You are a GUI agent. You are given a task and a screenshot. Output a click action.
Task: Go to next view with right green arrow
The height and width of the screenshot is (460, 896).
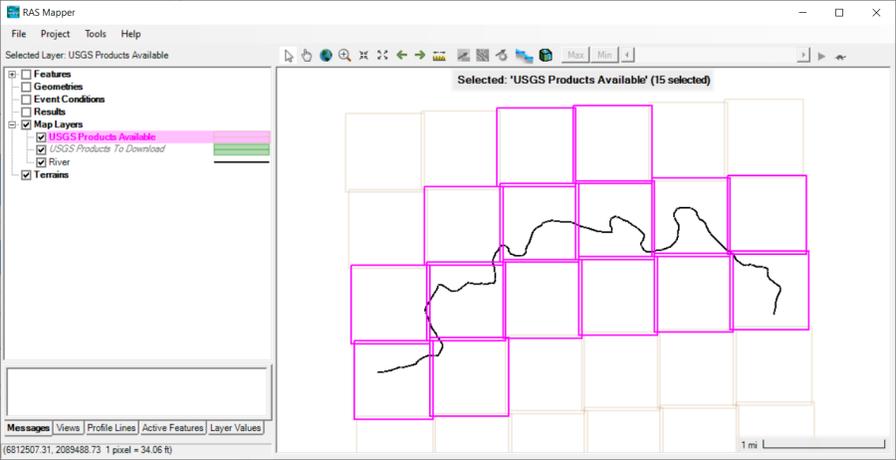pos(420,55)
